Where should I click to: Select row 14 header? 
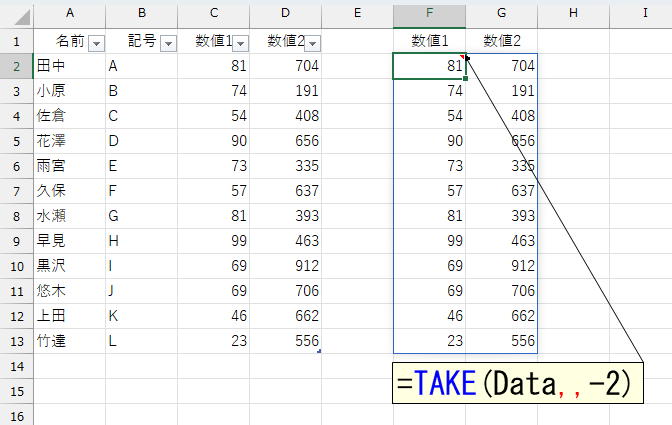[x=16, y=366]
